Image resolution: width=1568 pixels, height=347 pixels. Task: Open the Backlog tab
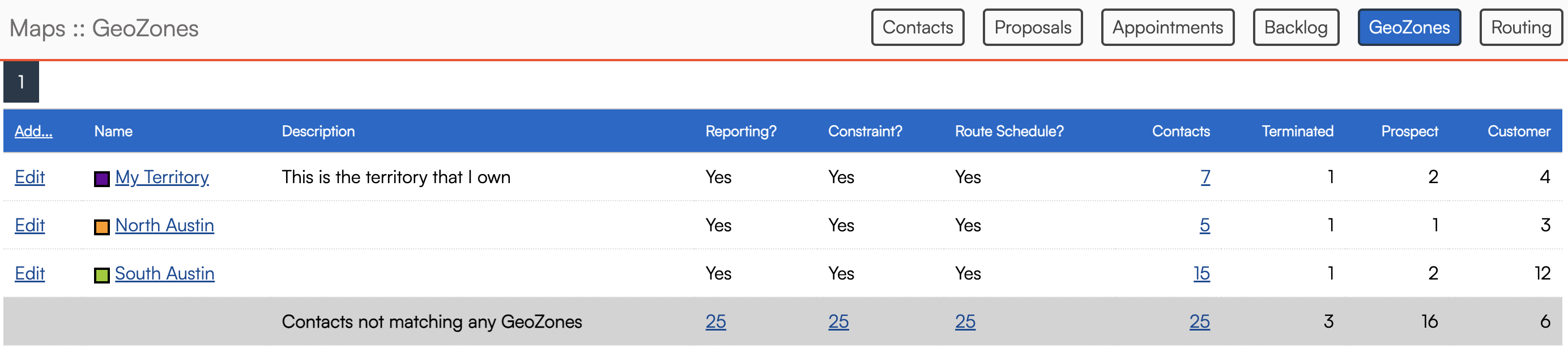[x=1296, y=27]
